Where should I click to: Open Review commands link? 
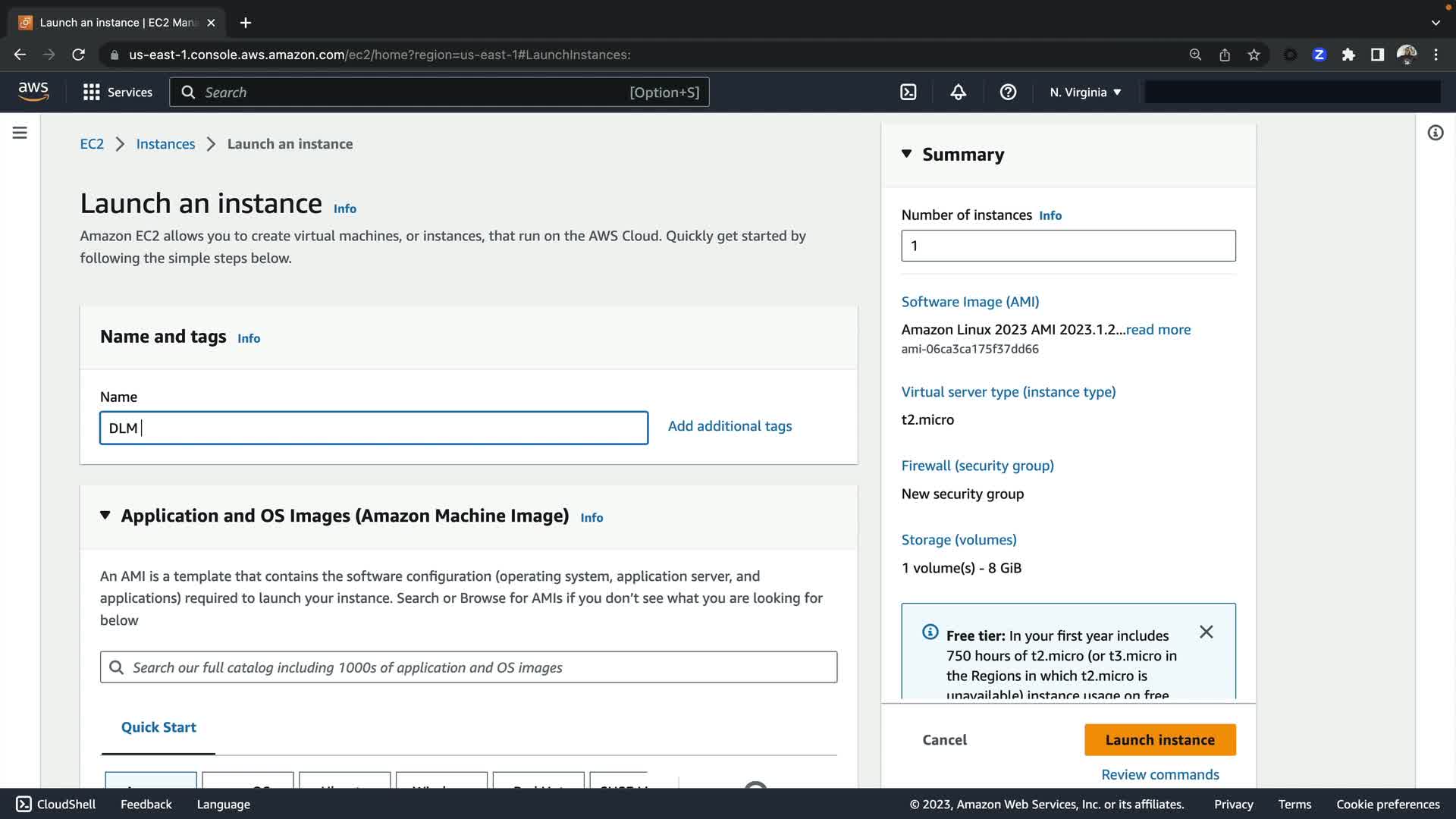(x=1159, y=774)
